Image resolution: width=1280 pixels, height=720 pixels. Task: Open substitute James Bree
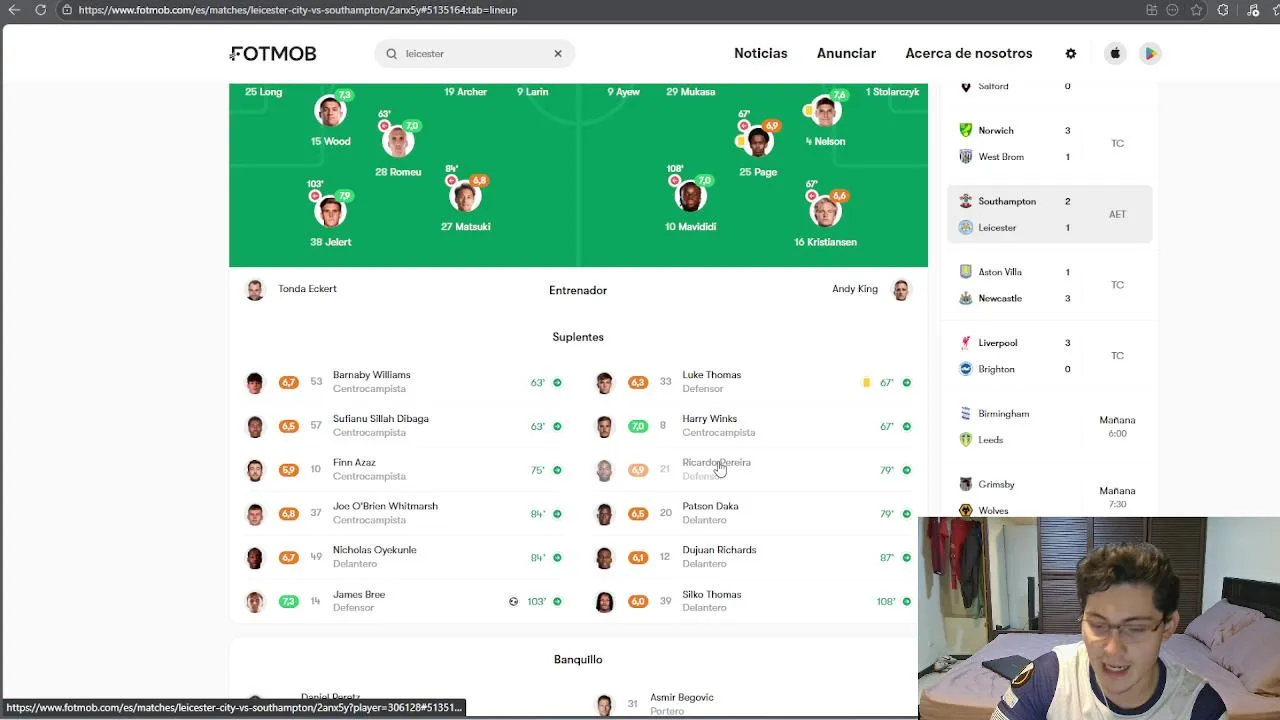(x=403, y=601)
